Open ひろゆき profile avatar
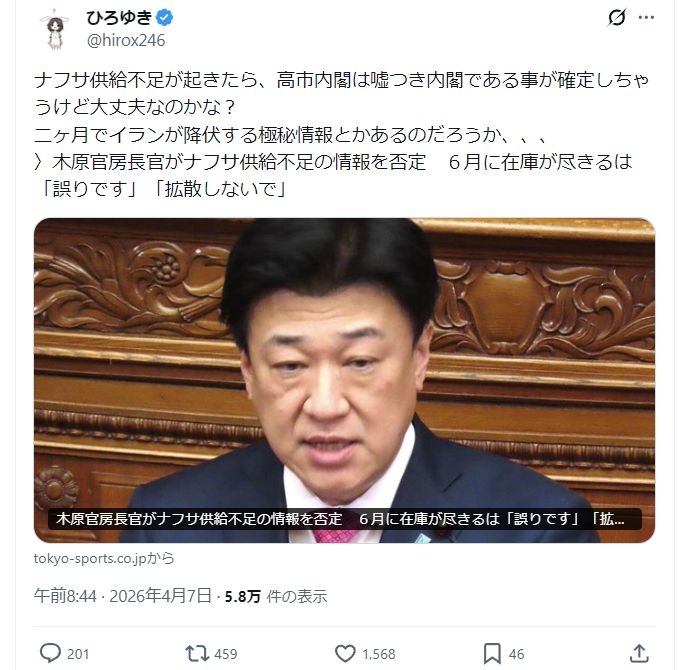 click(x=55, y=29)
